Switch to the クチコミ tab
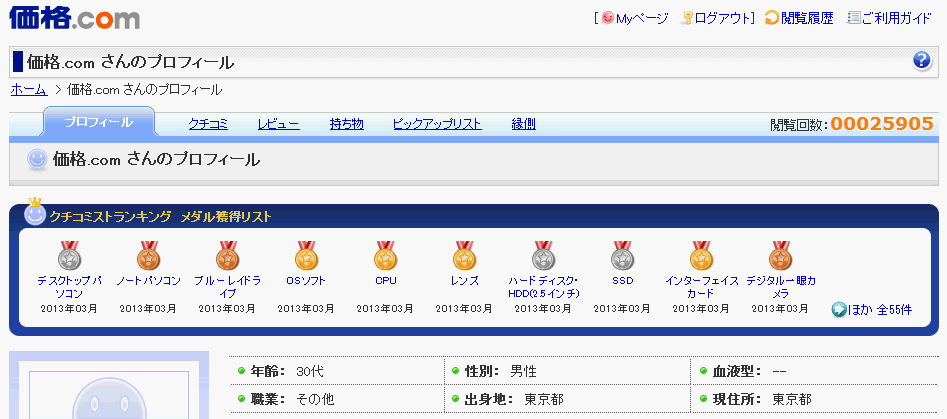Image resolution: width=947 pixels, height=419 pixels. [208, 124]
